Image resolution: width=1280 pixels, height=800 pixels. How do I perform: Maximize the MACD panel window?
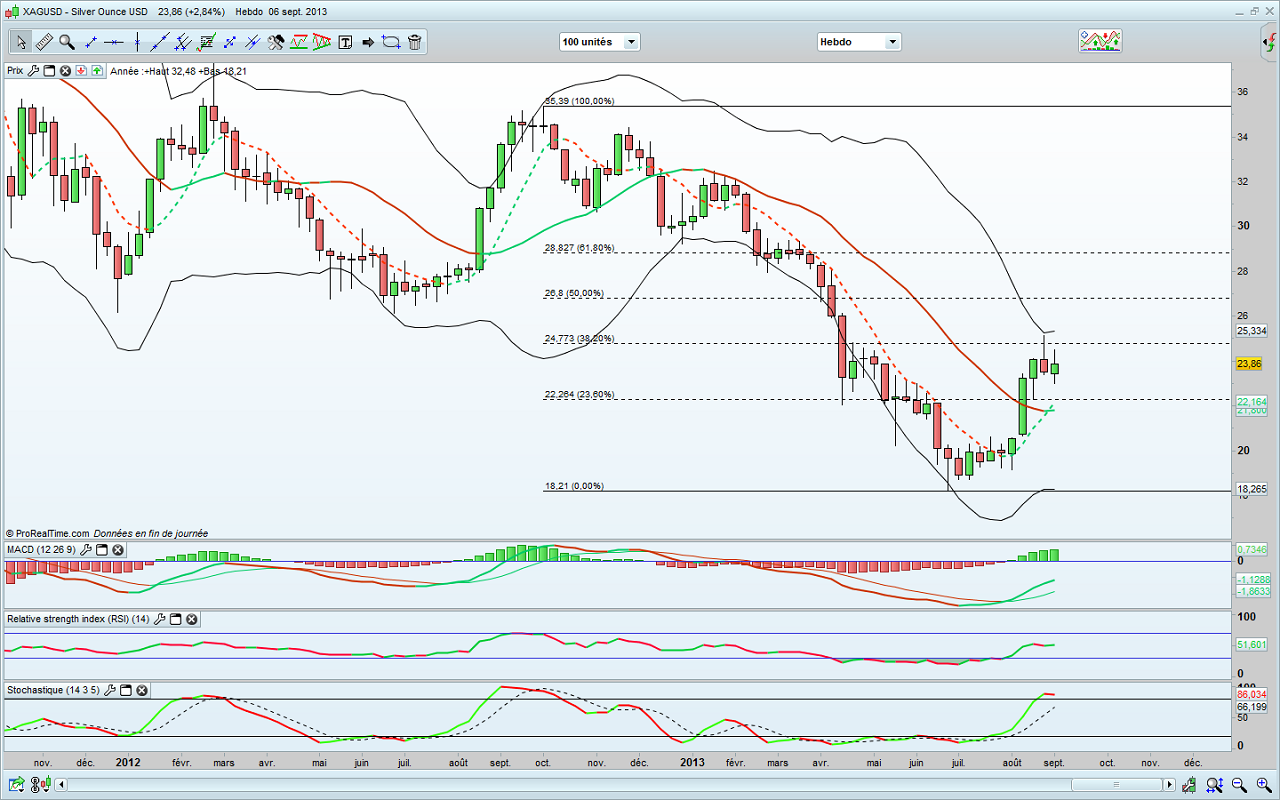coord(102,550)
